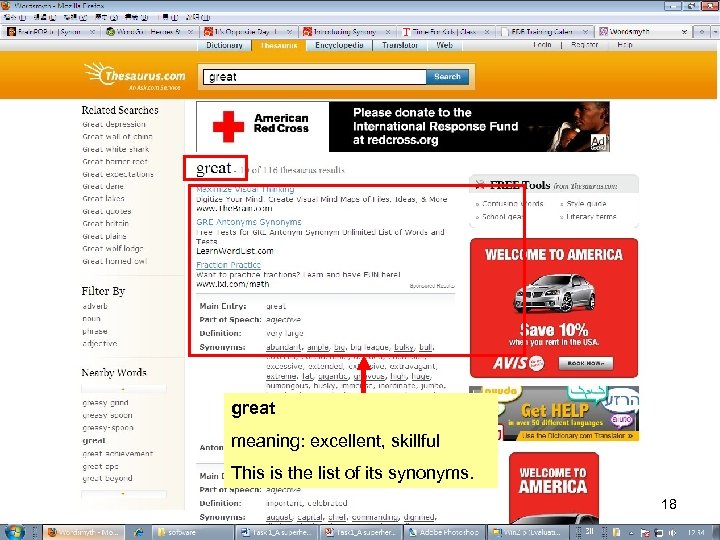Screen dimensions: 720x540
Task: Click the synonym abundant
Action: point(284,347)
